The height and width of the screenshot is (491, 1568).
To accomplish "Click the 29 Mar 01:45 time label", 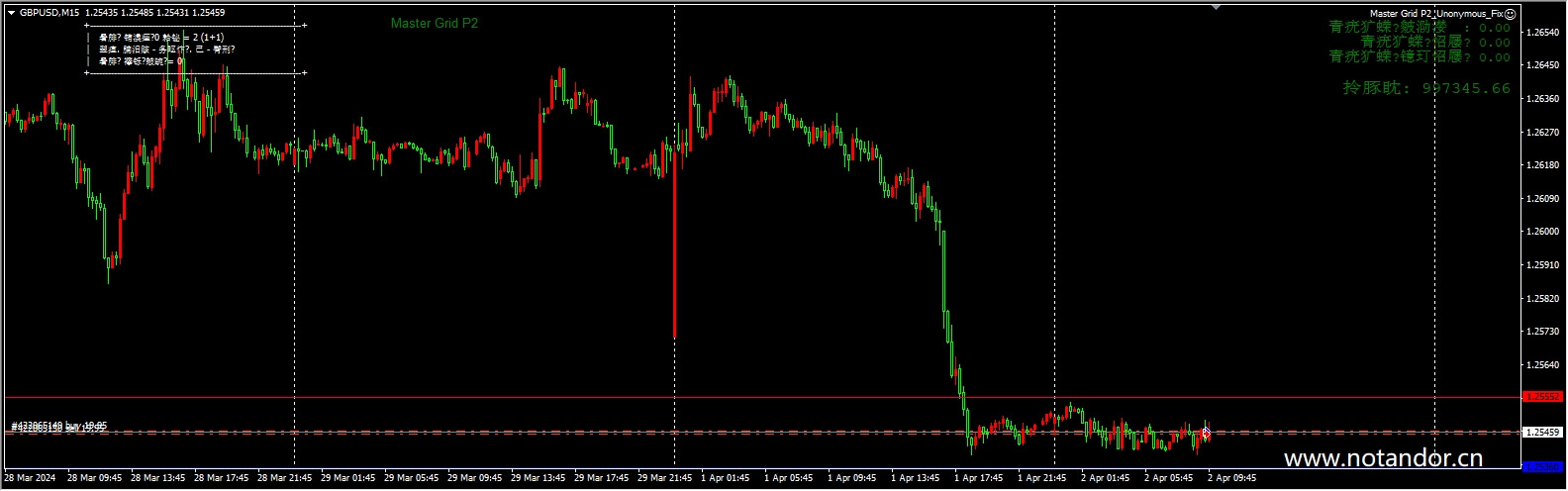I will [348, 478].
